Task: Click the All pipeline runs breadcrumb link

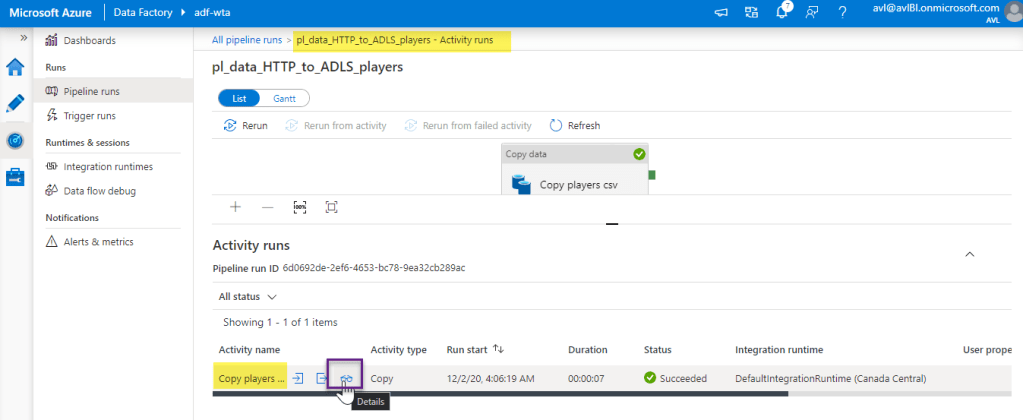Action: [x=247, y=41]
